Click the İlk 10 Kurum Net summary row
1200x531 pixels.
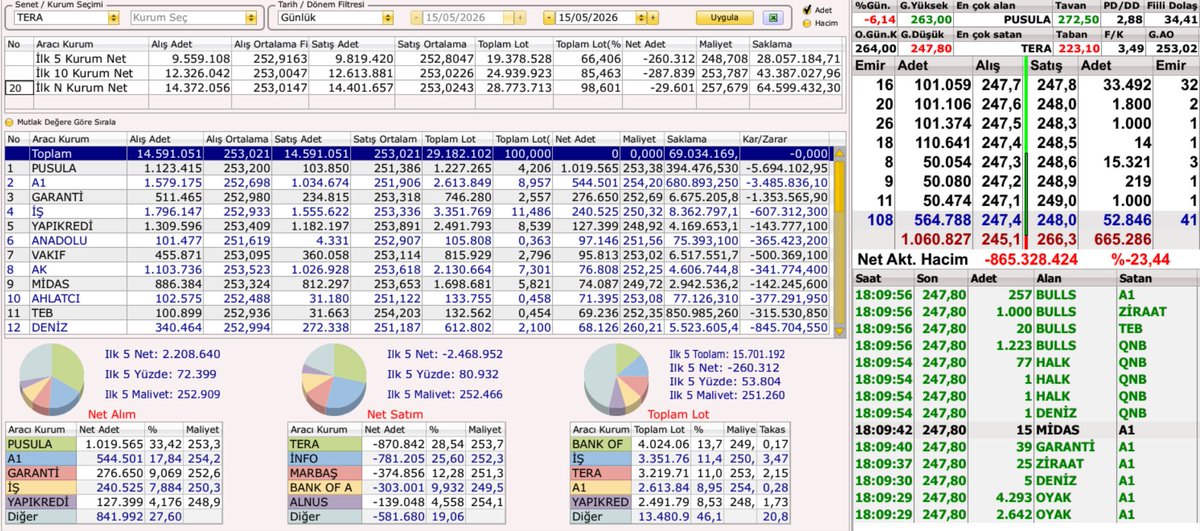click(x=425, y=74)
